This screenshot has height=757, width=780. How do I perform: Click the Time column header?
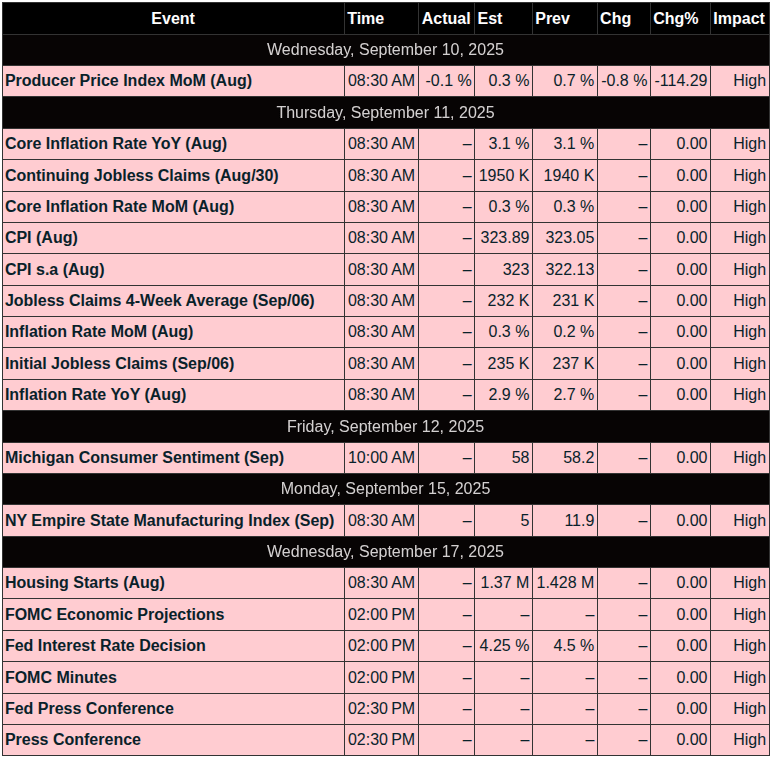[381, 18]
